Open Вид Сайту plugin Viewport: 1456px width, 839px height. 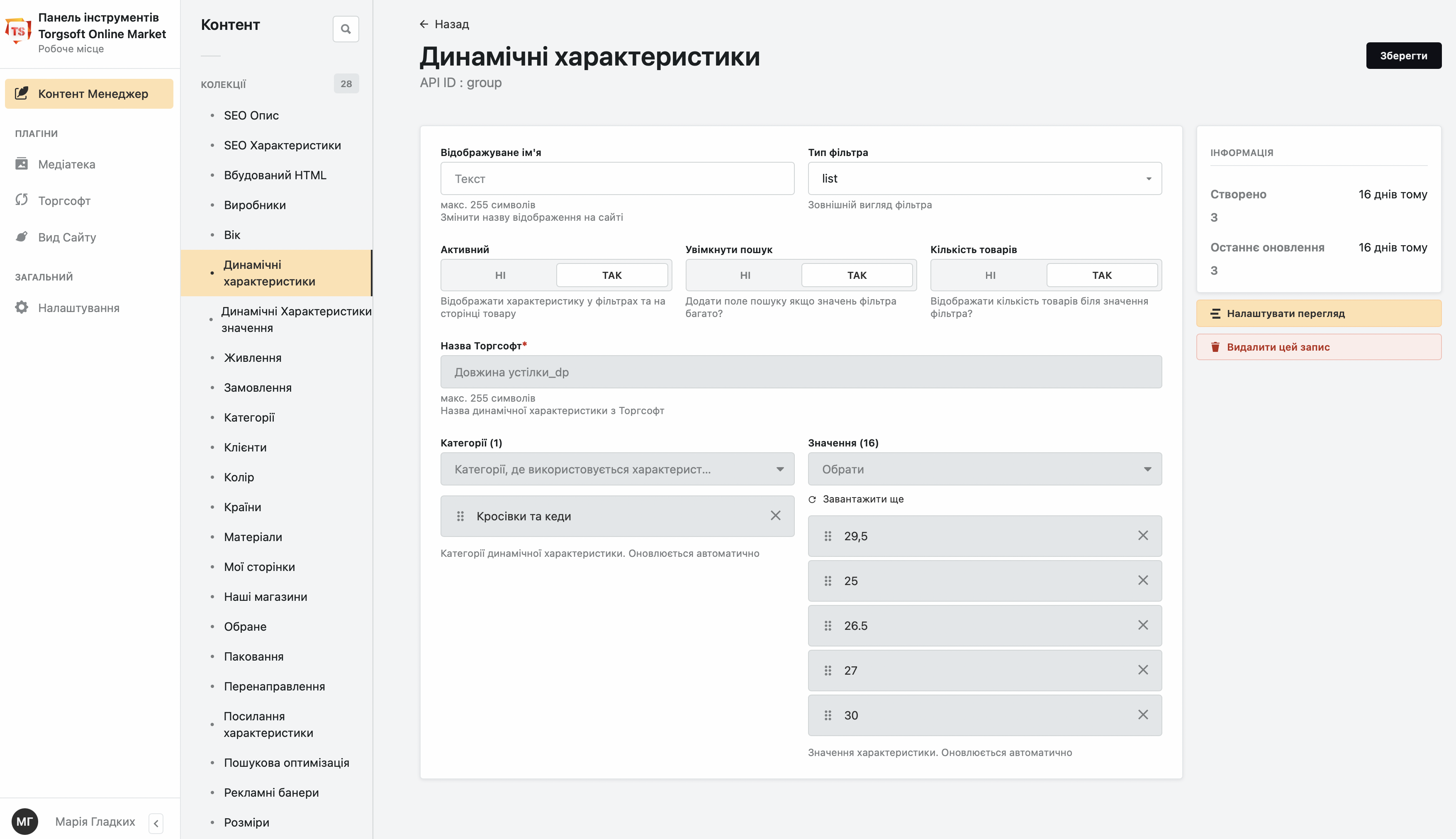coord(67,237)
